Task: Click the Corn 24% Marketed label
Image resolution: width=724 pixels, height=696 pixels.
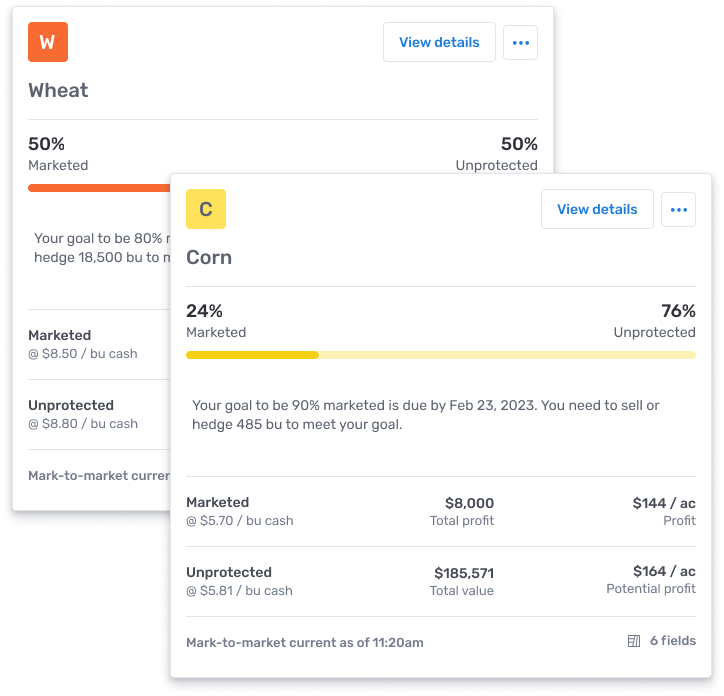Action: click(216, 320)
